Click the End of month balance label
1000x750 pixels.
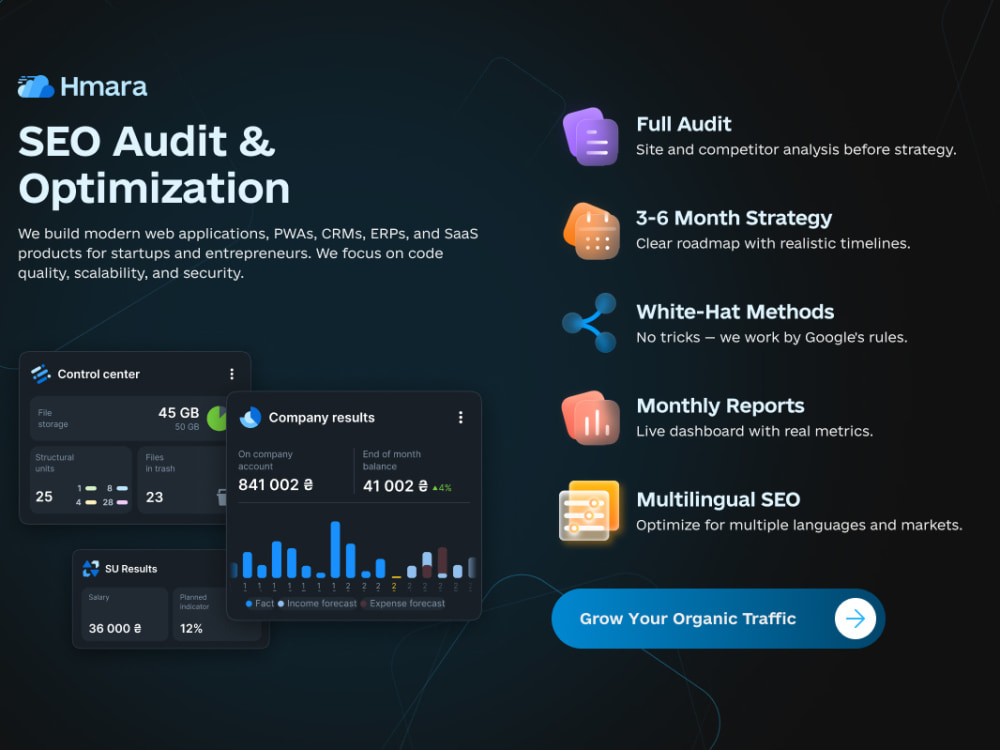coord(392,460)
